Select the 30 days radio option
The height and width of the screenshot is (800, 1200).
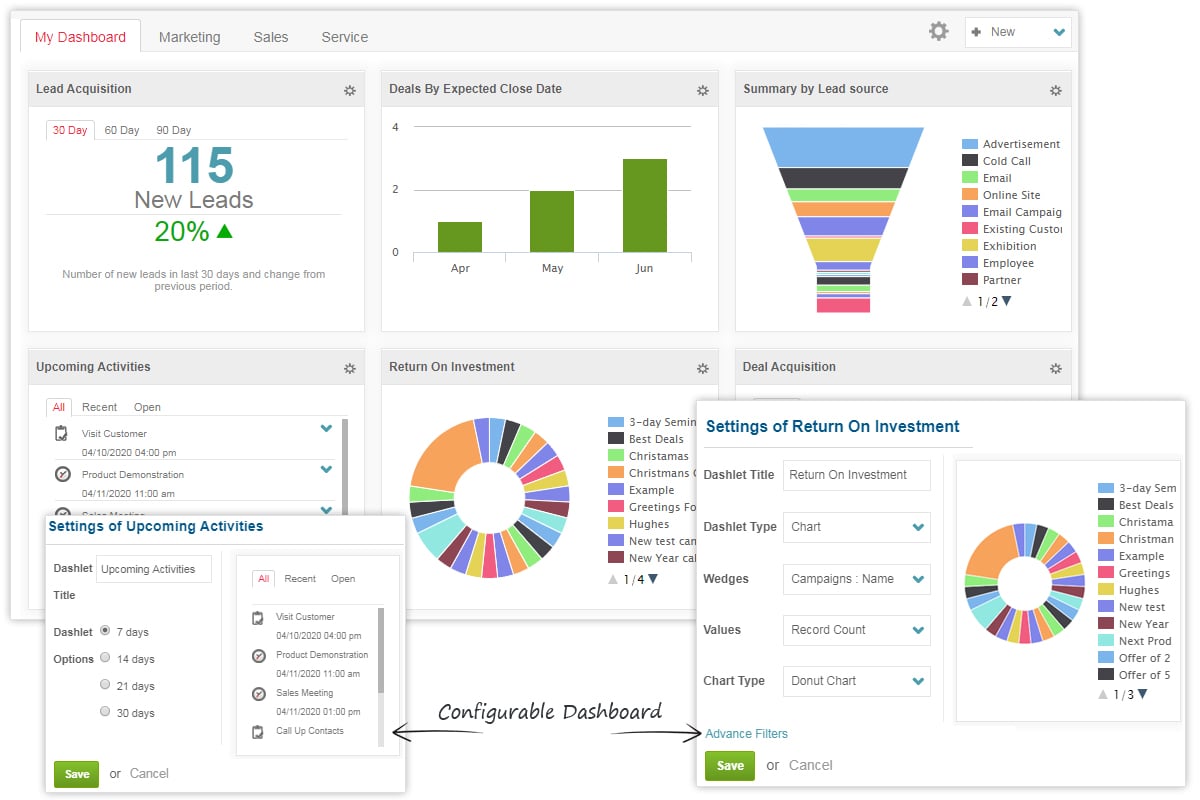(x=104, y=713)
